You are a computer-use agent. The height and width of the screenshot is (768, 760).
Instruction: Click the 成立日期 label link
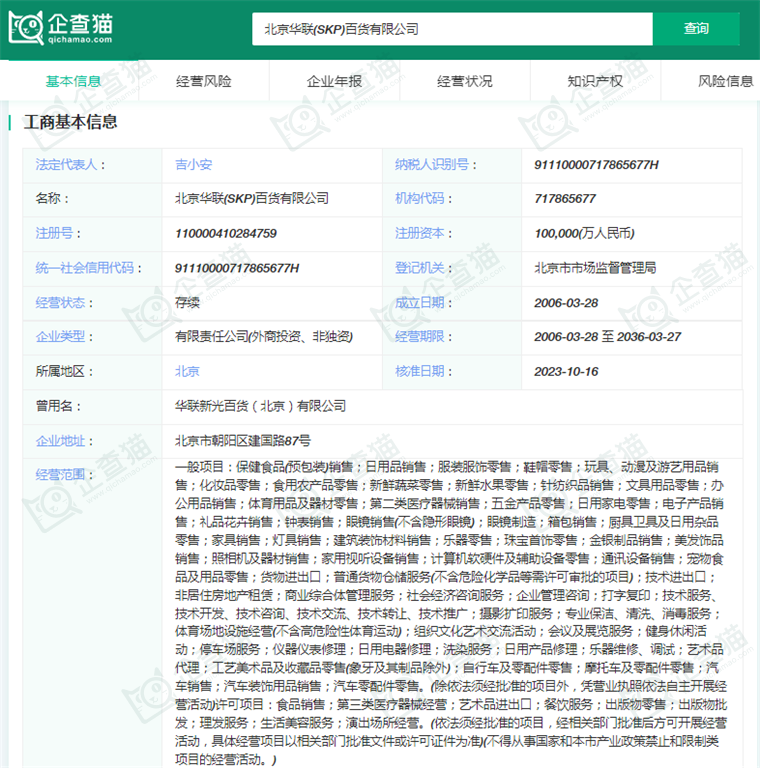[420, 303]
